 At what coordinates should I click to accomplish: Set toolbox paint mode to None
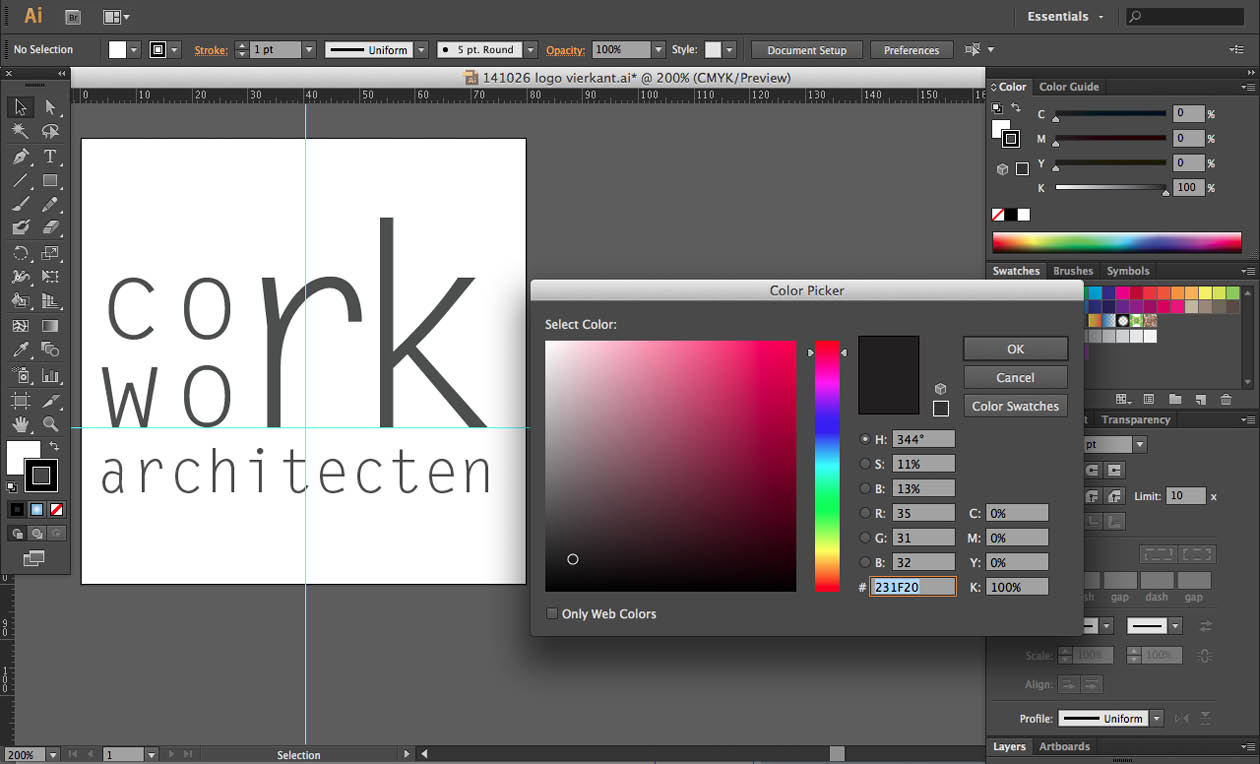click(x=57, y=510)
